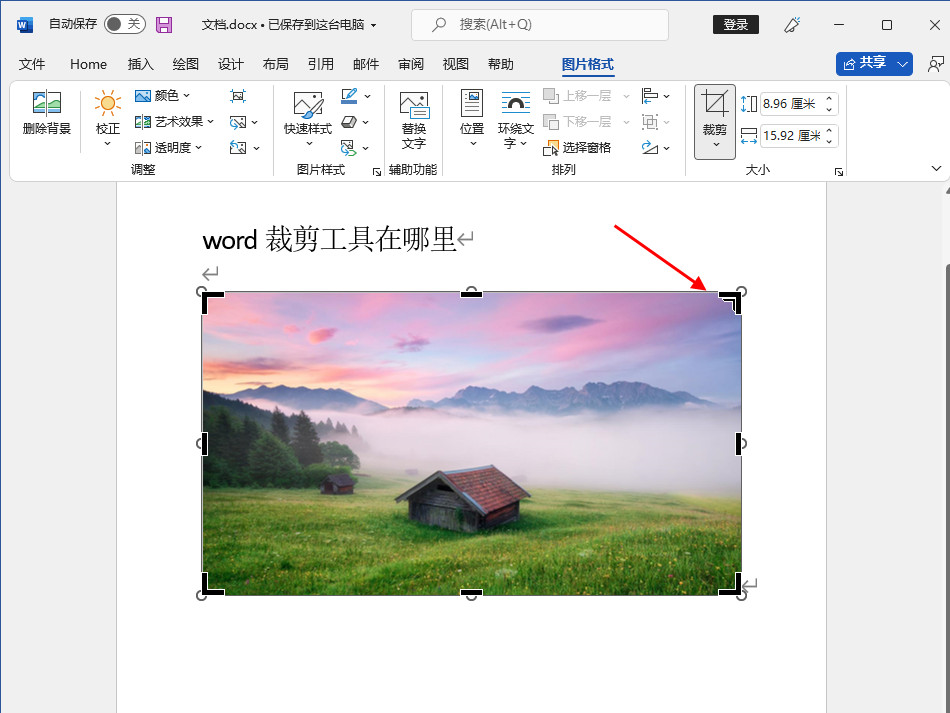
Task: Click the Picture Border pen icon
Action: [x=349, y=96]
